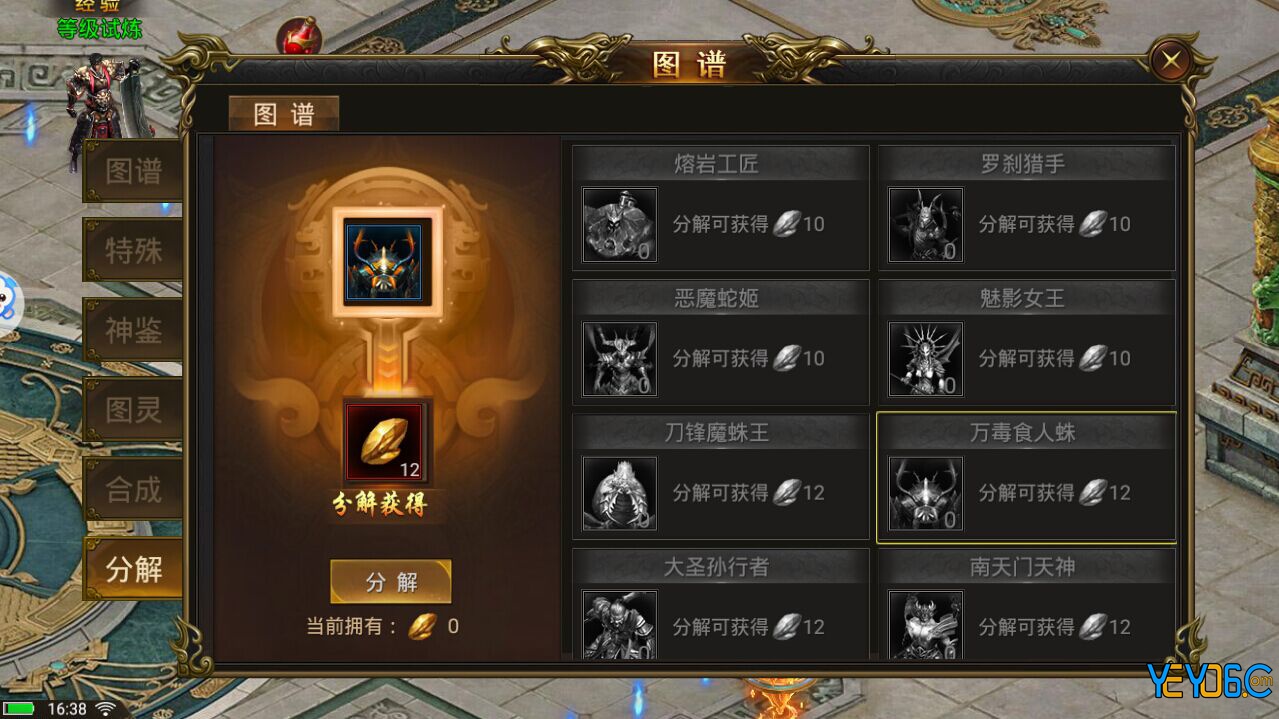Screen dimensions: 1279x719
Task: Click the selected spider card in the glowing frame
Action: click(x=383, y=263)
